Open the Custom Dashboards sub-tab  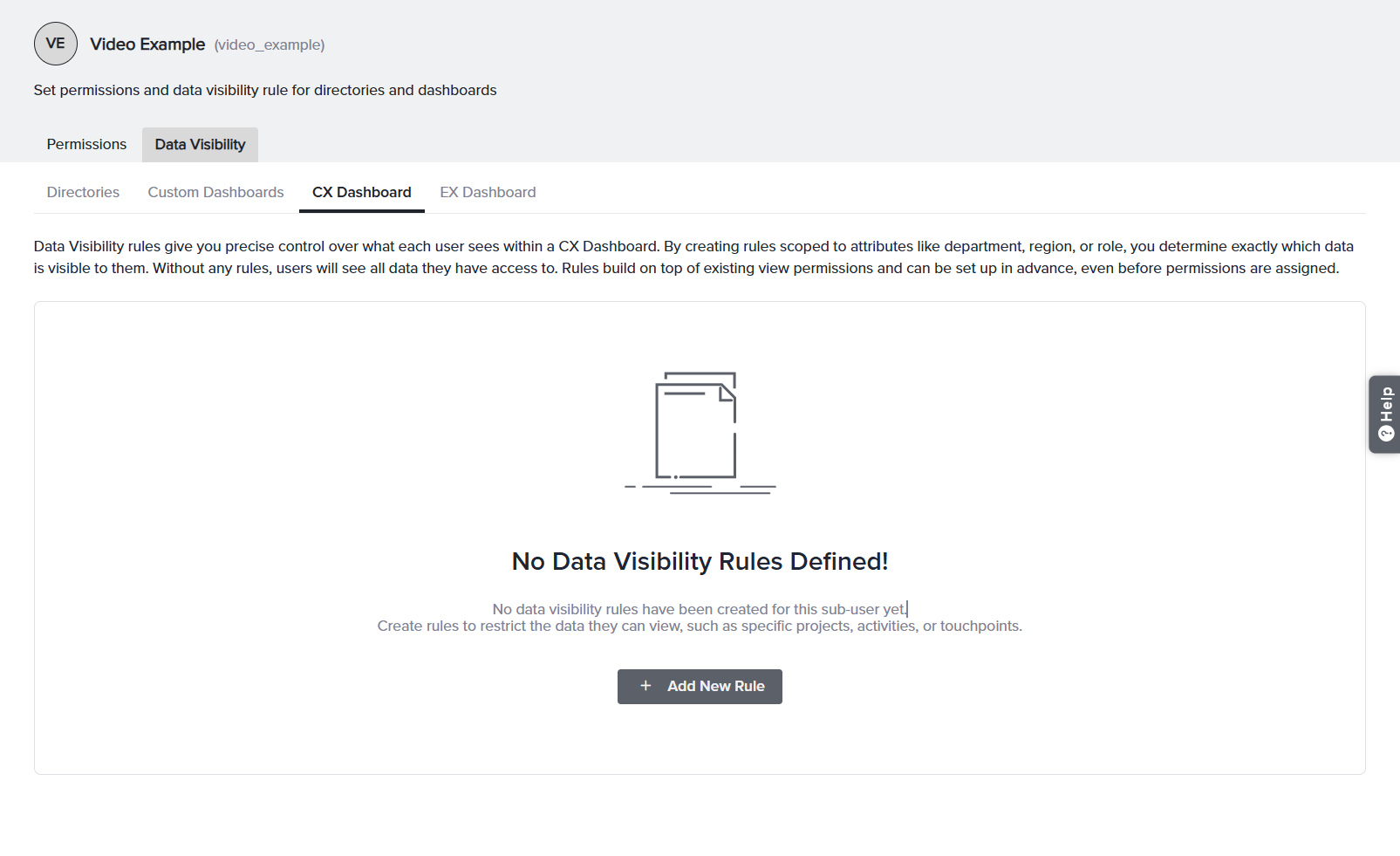click(215, 192)
